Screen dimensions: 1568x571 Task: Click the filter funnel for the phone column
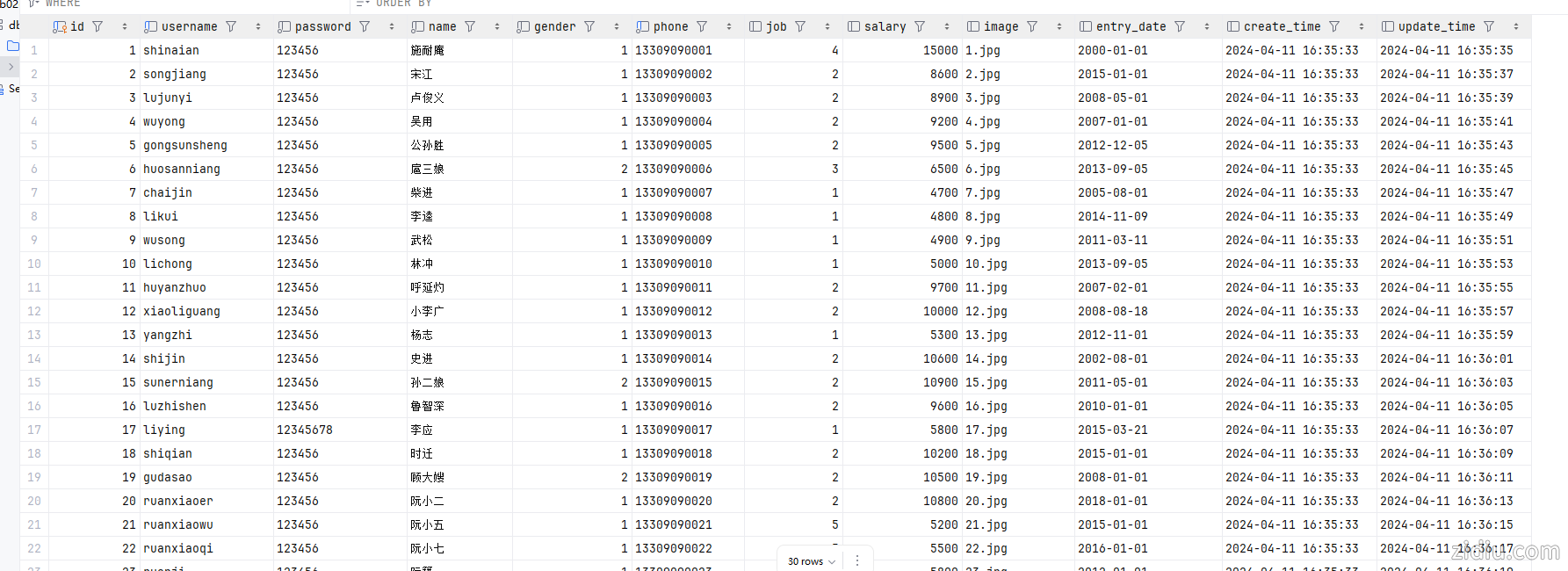click(702, 26)
